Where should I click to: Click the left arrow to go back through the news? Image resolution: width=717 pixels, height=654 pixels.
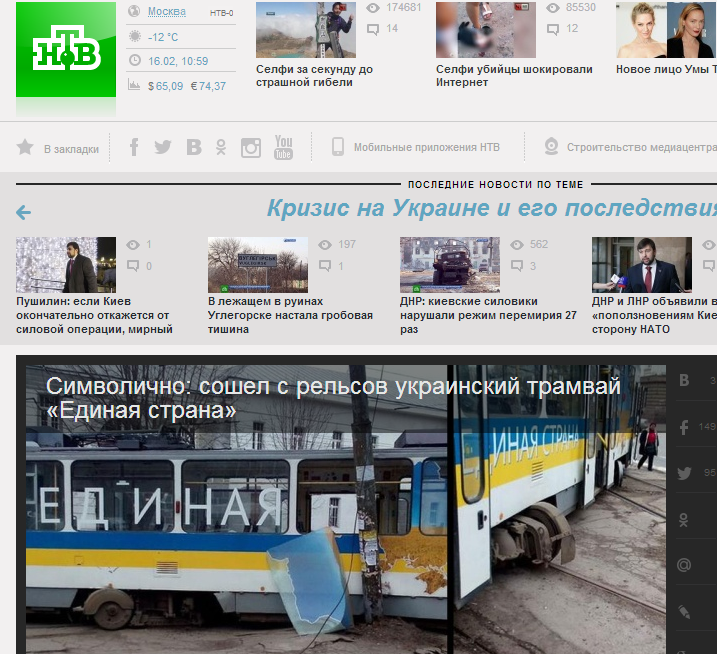click(23, 212)
